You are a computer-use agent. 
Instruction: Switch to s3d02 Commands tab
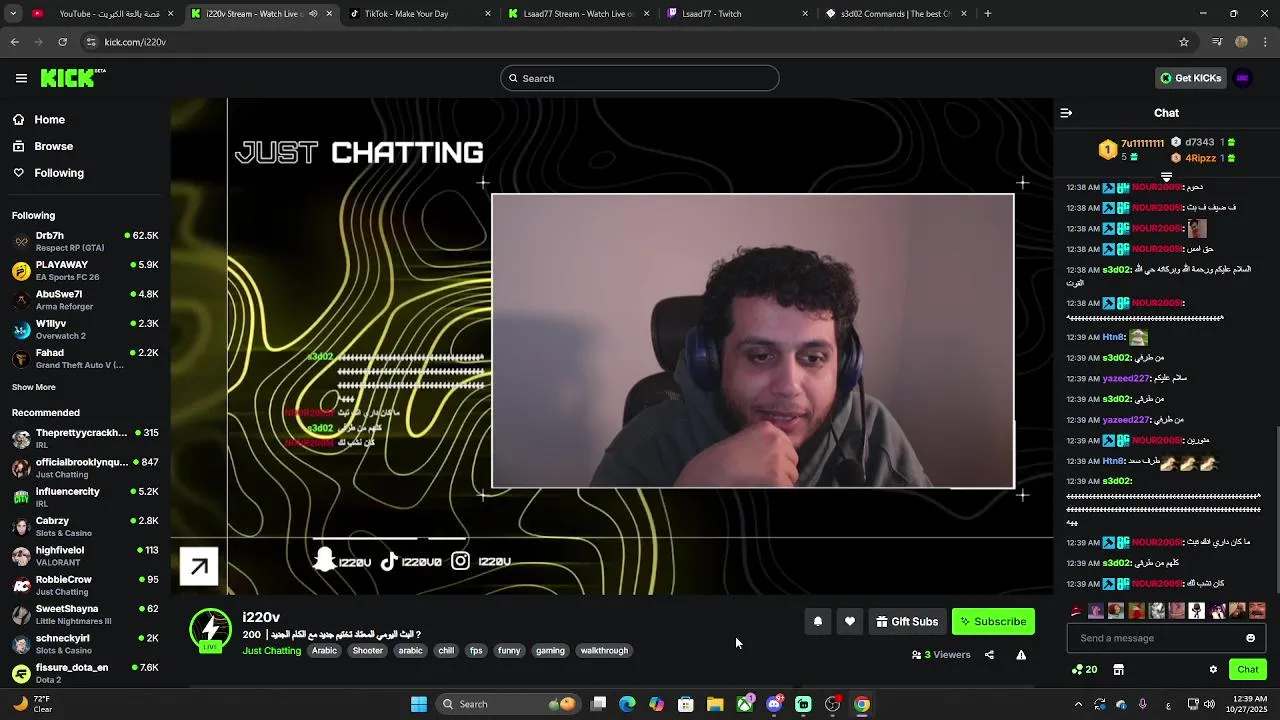896,14
